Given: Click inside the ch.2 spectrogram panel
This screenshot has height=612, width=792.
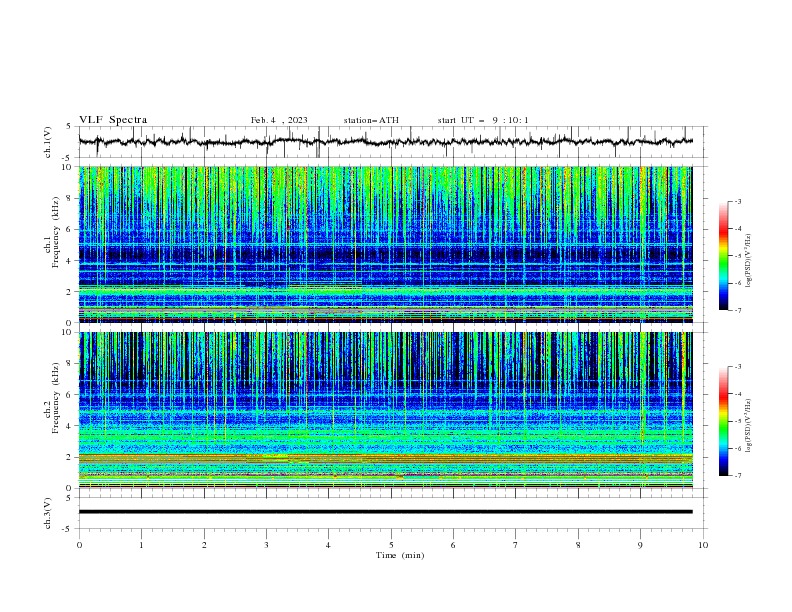Looking at the screenshot, I should tap(385, 410).
